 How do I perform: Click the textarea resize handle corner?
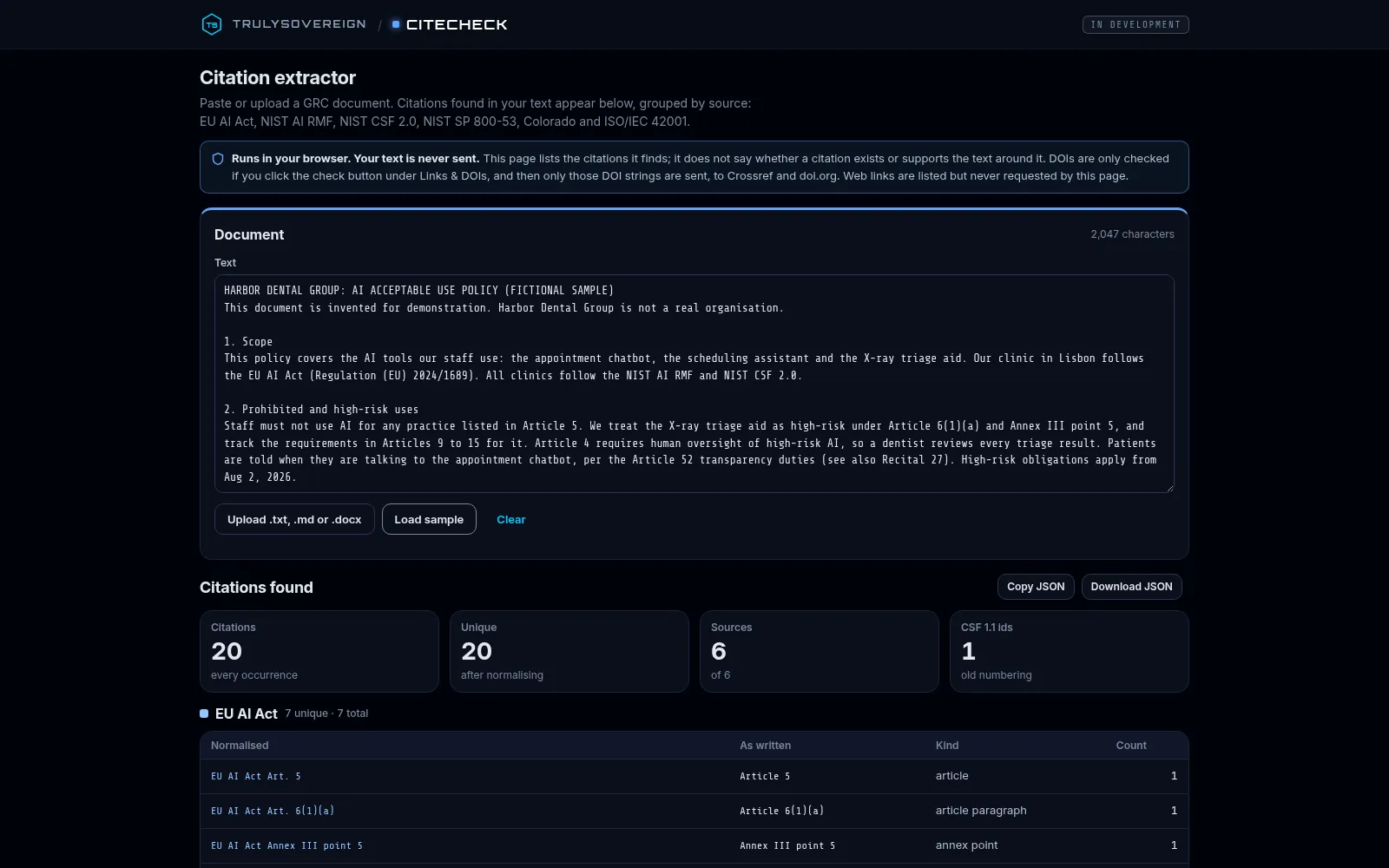point(1169,488)
